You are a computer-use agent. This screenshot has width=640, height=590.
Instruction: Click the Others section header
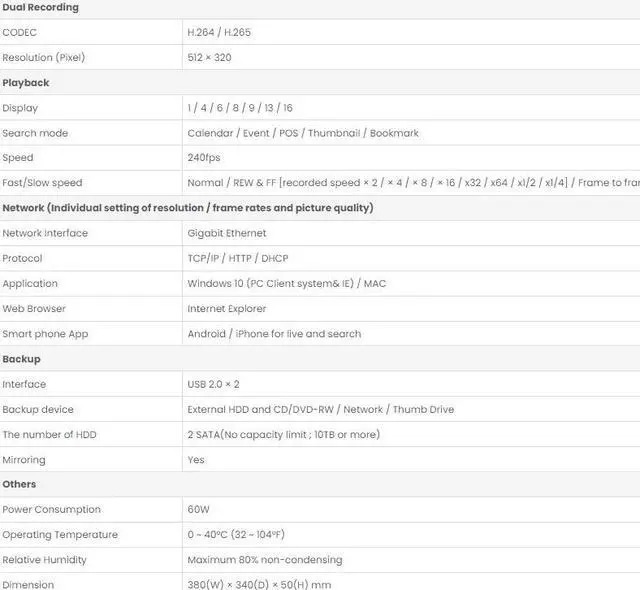click(x=19, y=484)
